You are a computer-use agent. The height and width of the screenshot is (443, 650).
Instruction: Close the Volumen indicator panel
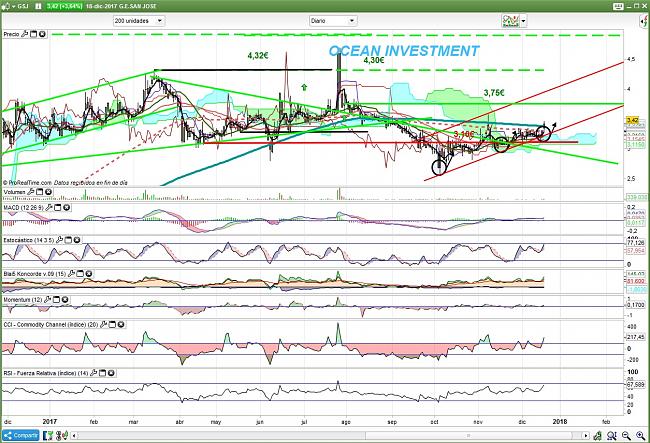pos(48,192)
